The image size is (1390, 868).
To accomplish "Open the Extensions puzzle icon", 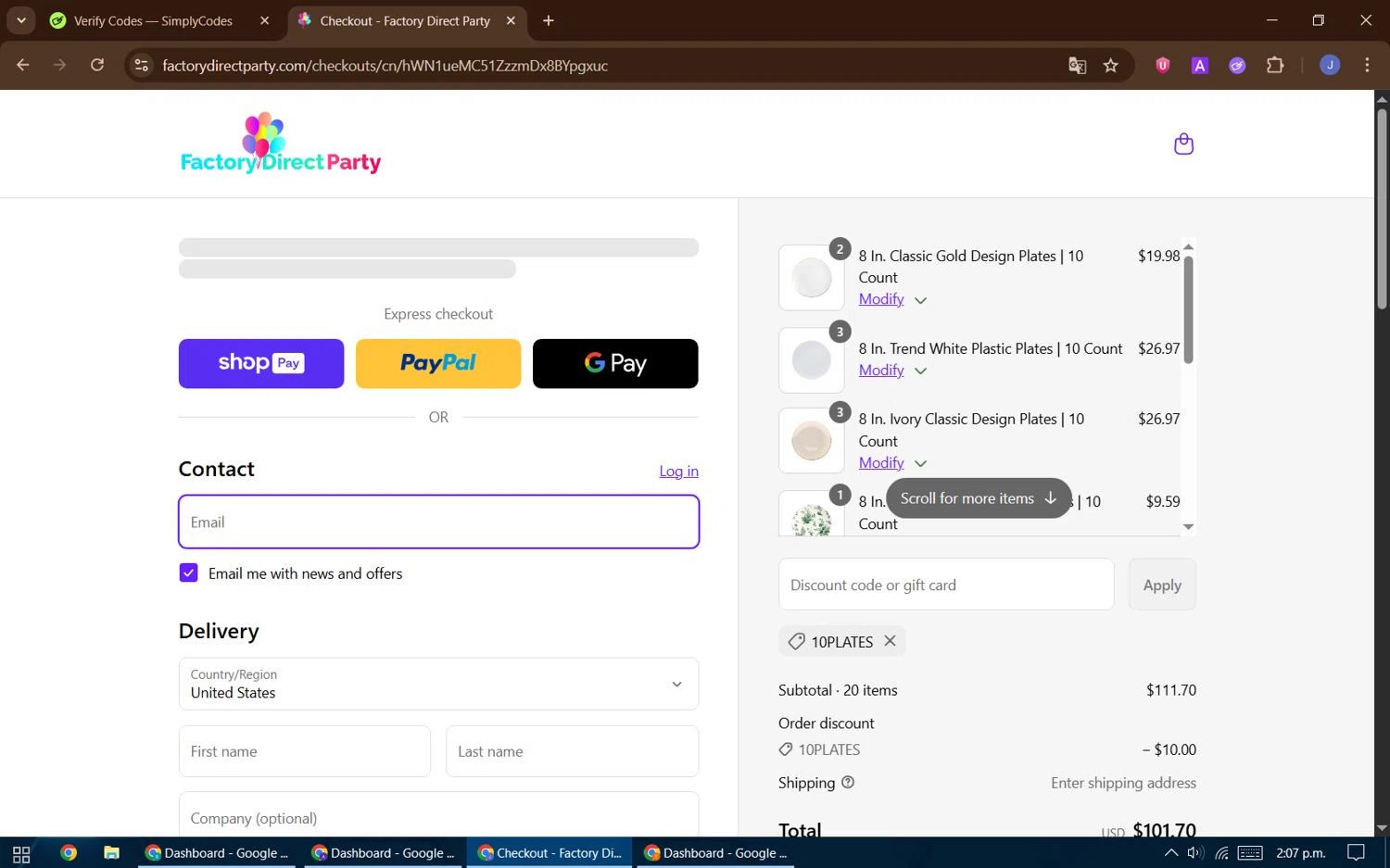I will pyautogui.click(x=1275, y=65).
